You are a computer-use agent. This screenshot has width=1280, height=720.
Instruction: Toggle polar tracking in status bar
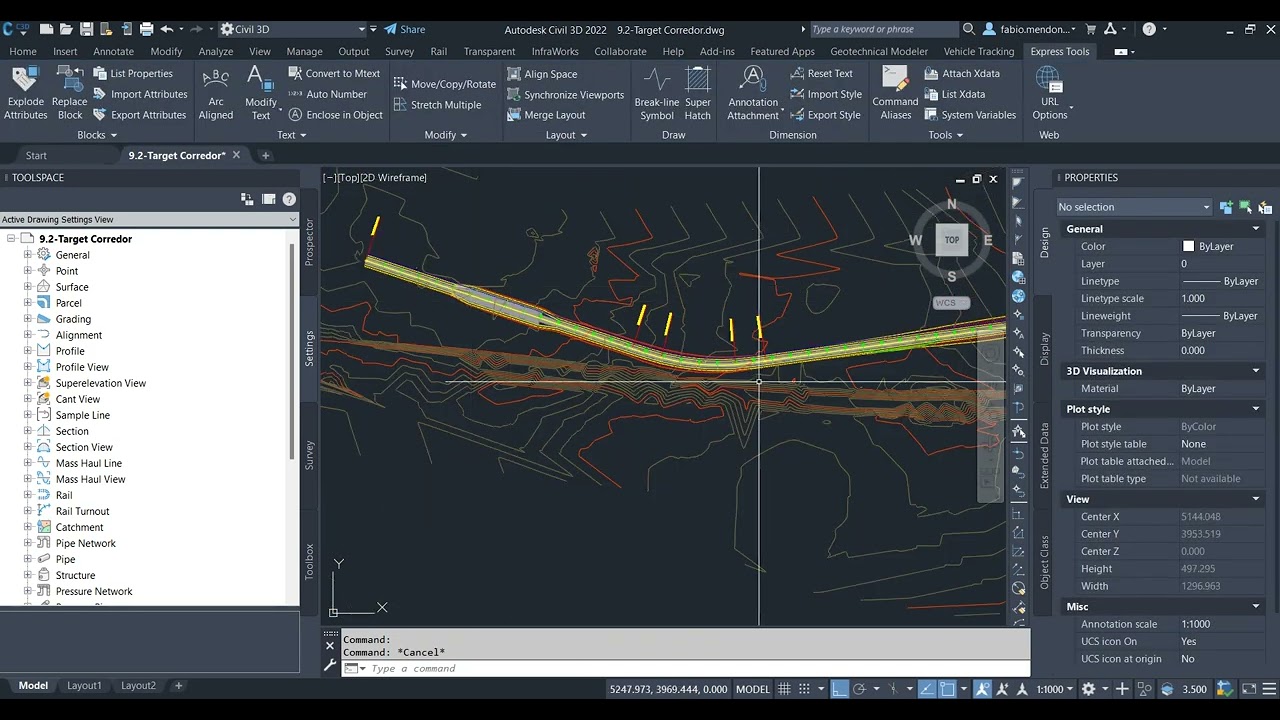coord(859,689)
